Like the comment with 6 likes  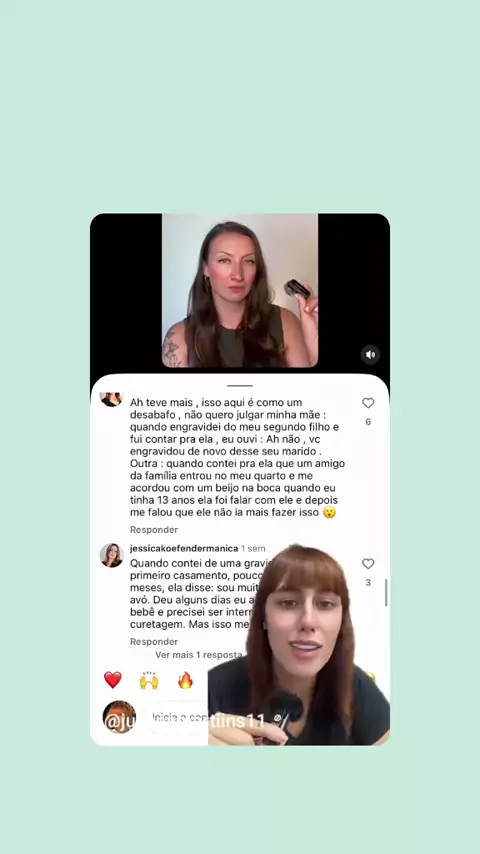[368, 403]
